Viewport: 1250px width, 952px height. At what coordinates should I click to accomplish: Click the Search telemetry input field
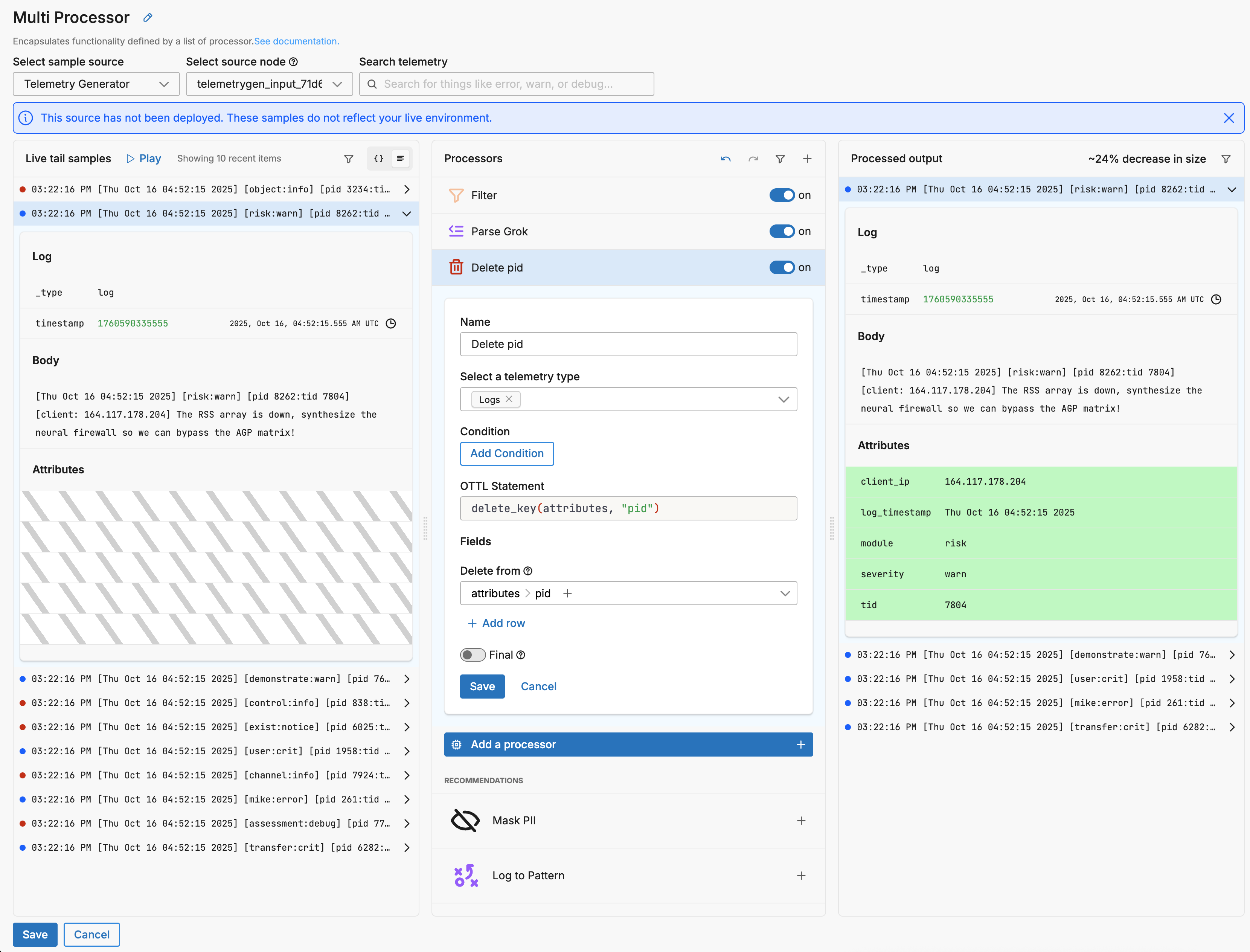point(506,84)
